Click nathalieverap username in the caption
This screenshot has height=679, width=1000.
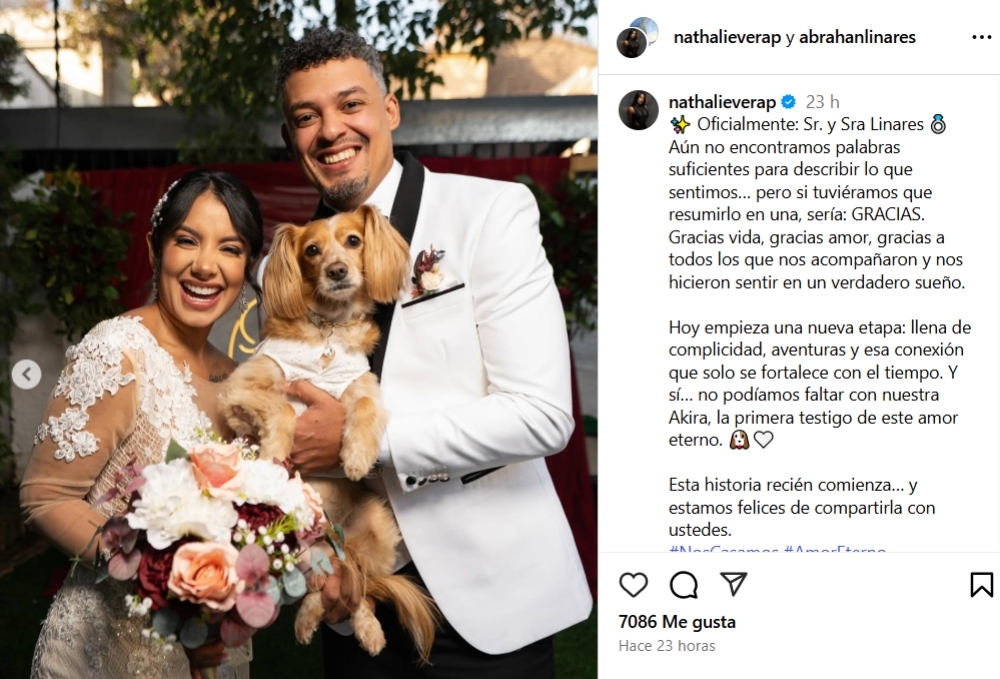point(722,102)
